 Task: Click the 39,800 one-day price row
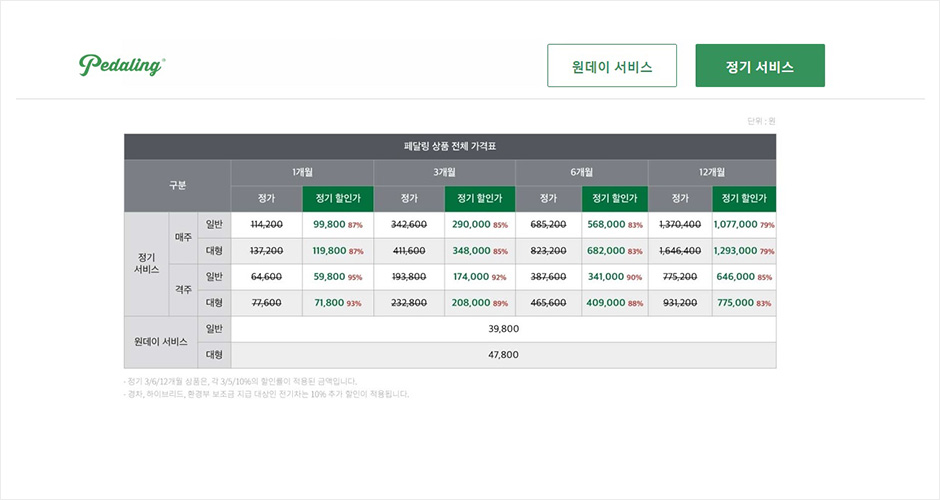[x=503, y=329]
